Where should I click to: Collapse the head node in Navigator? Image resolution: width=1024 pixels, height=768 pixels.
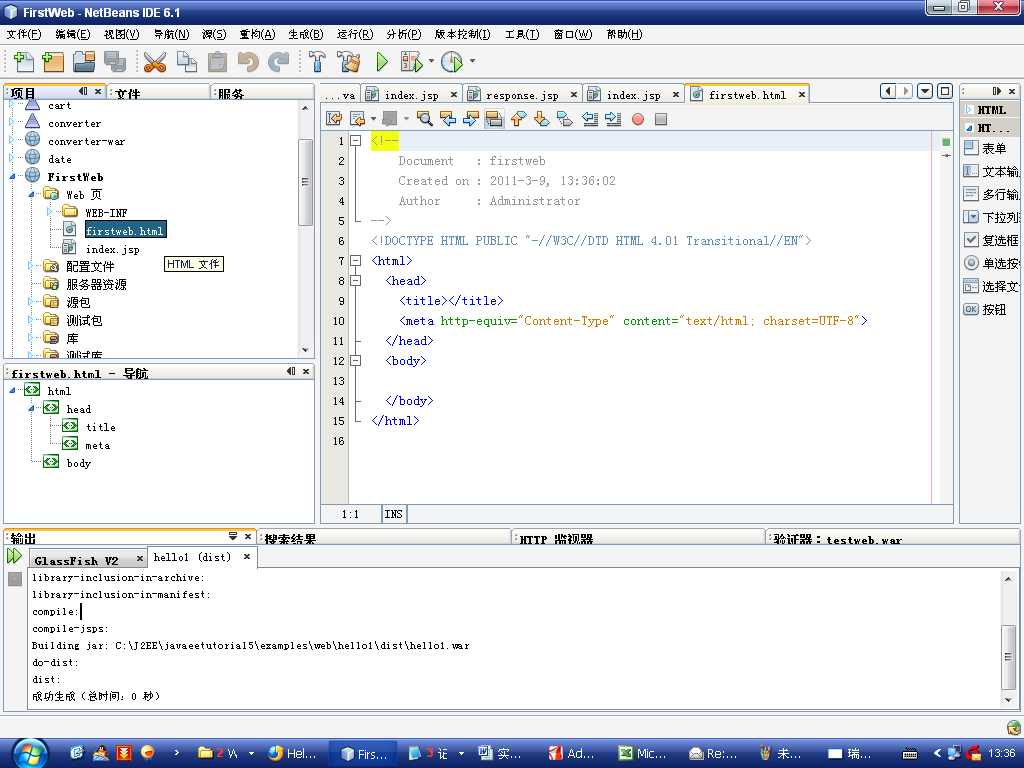(31, 409)
